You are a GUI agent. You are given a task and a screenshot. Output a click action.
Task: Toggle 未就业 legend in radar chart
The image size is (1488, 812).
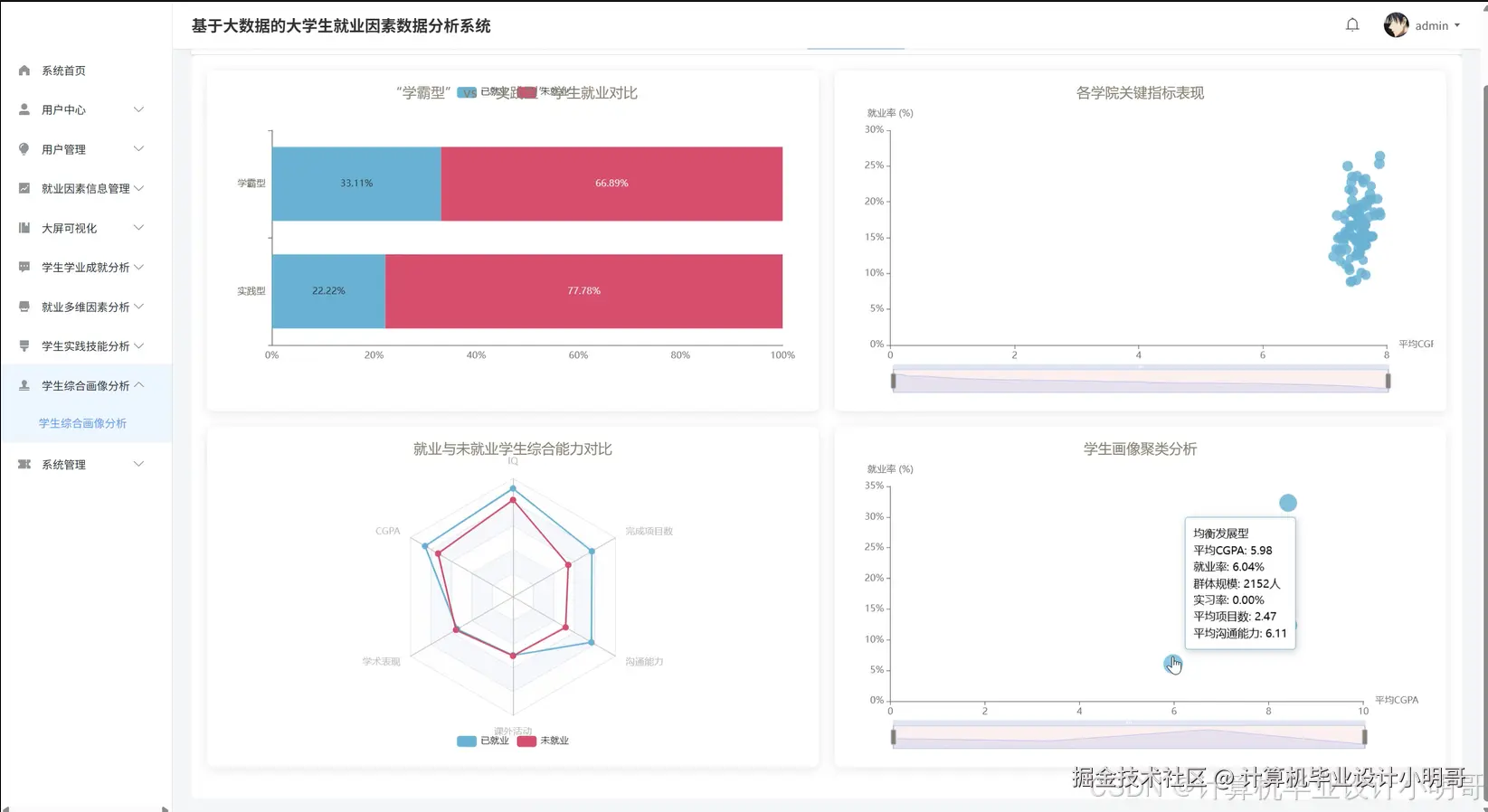point(543,741)
